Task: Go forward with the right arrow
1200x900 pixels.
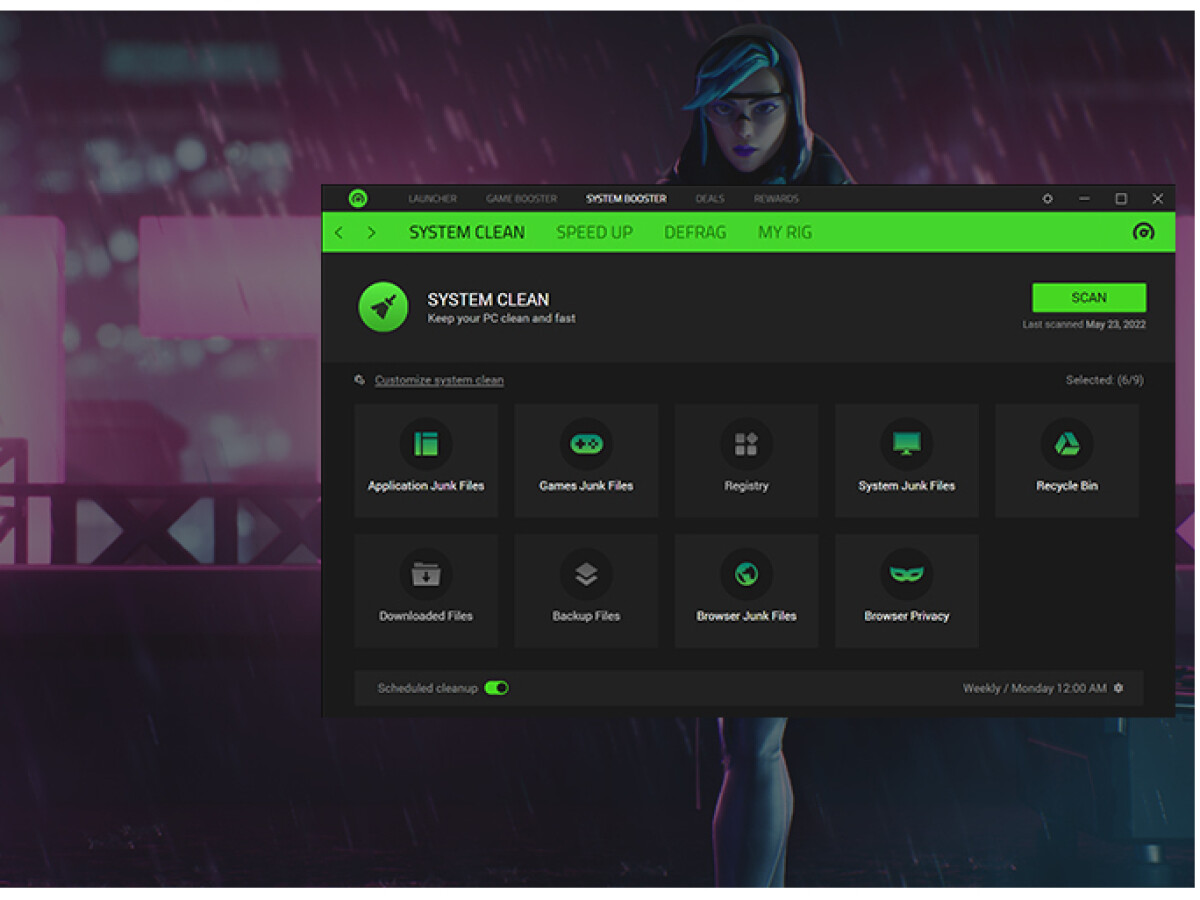Action: (x=371, y=232)
